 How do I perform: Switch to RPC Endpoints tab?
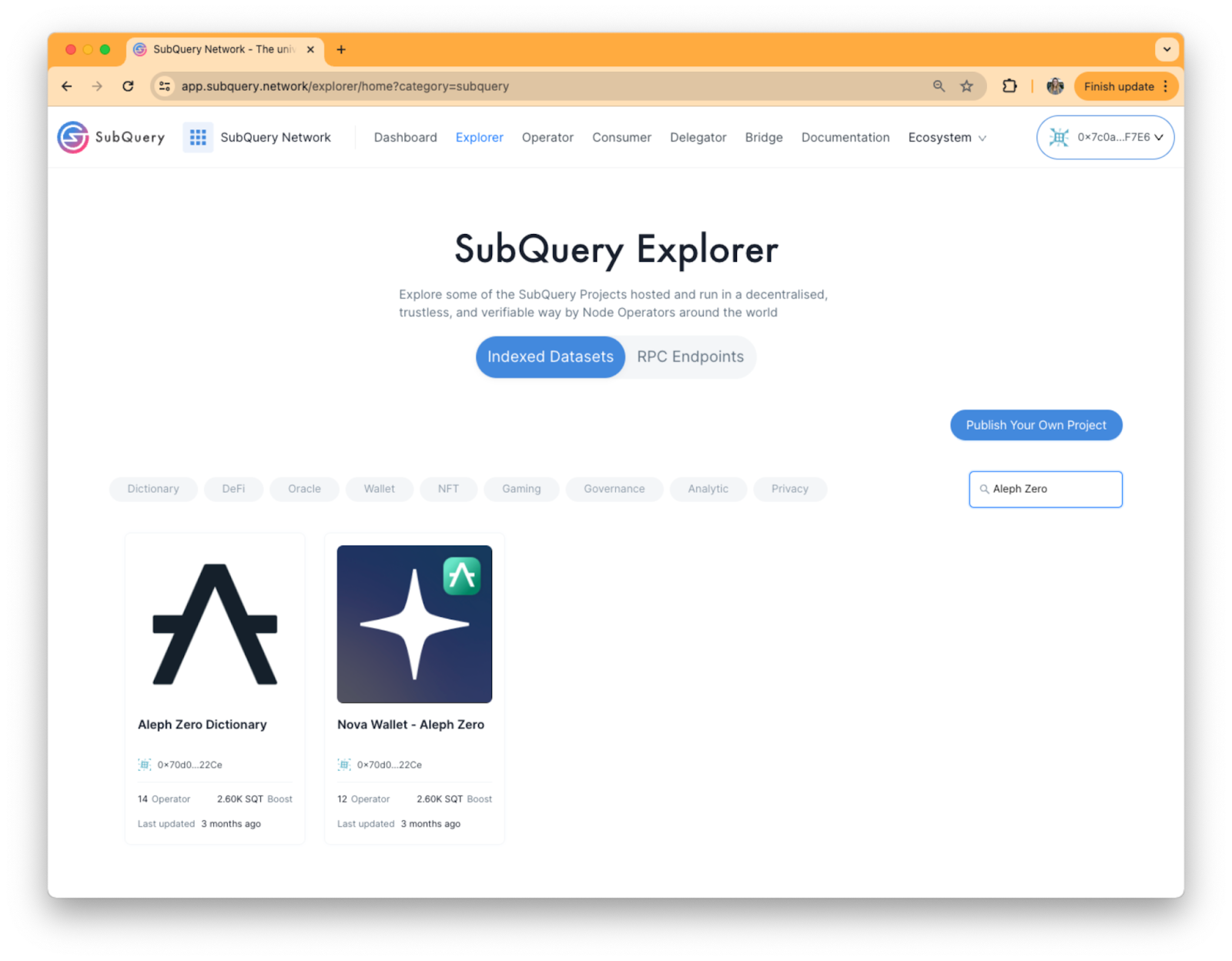(x=690, y=357)
